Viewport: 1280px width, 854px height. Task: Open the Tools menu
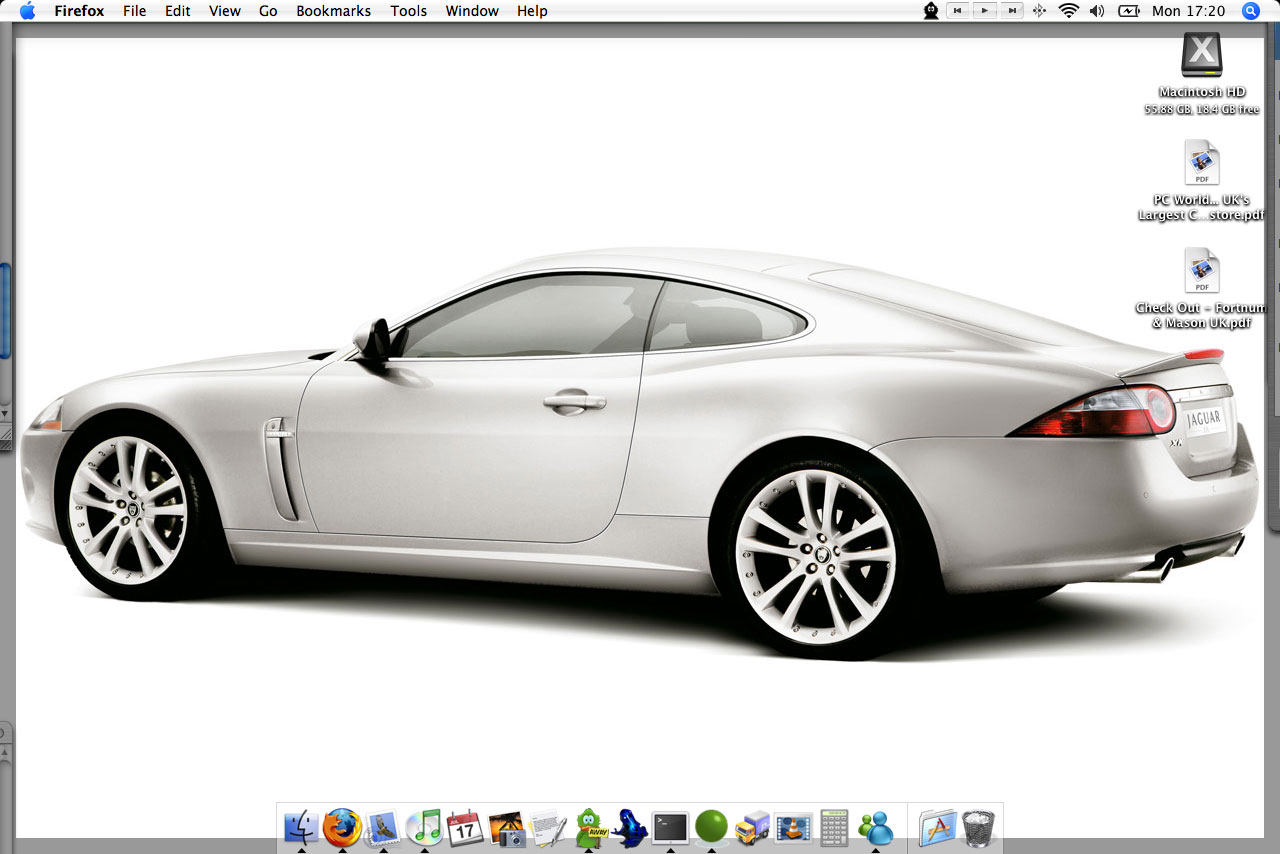[408, 11]
